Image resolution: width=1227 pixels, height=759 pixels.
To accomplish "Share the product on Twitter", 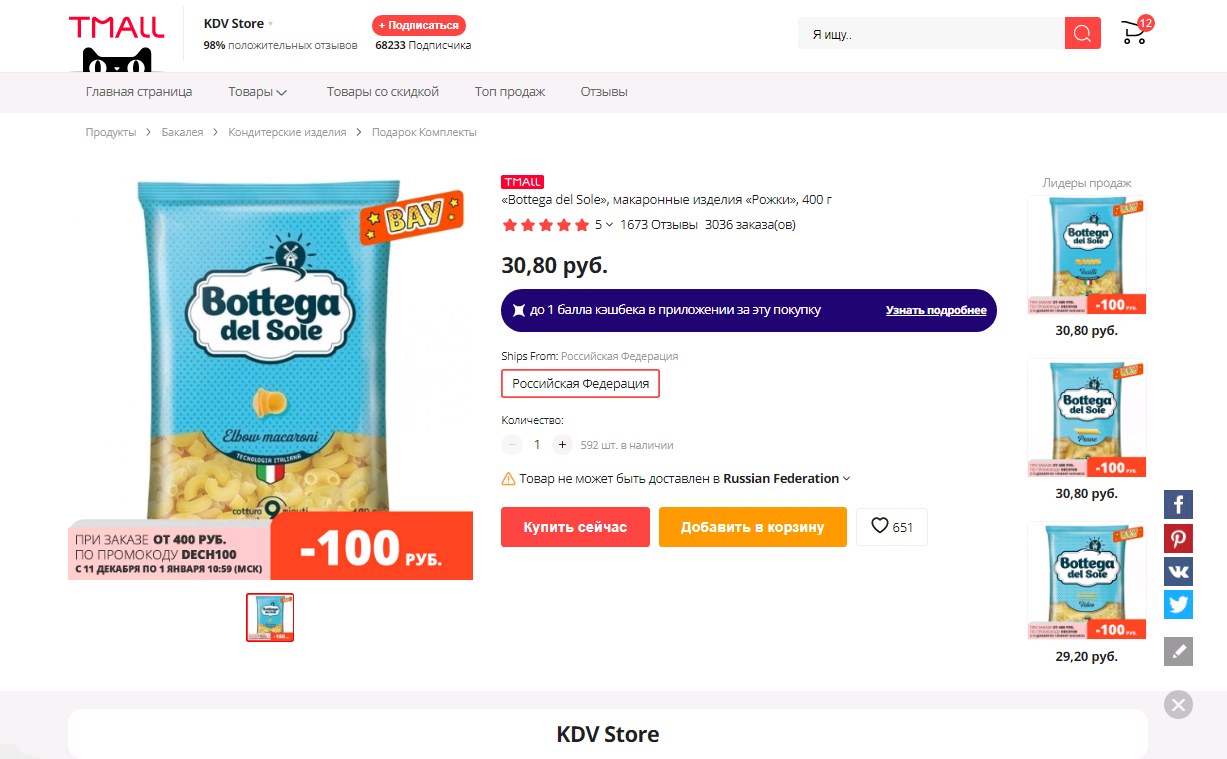I will click(x=1178, y=604).
